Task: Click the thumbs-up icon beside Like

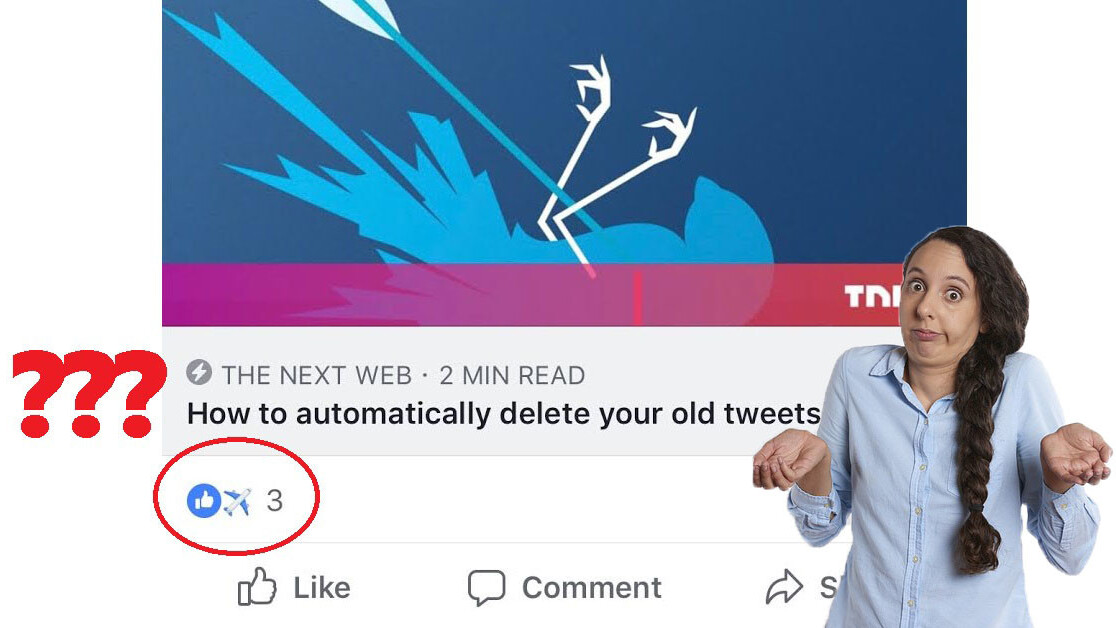Action: click(256, 587)
